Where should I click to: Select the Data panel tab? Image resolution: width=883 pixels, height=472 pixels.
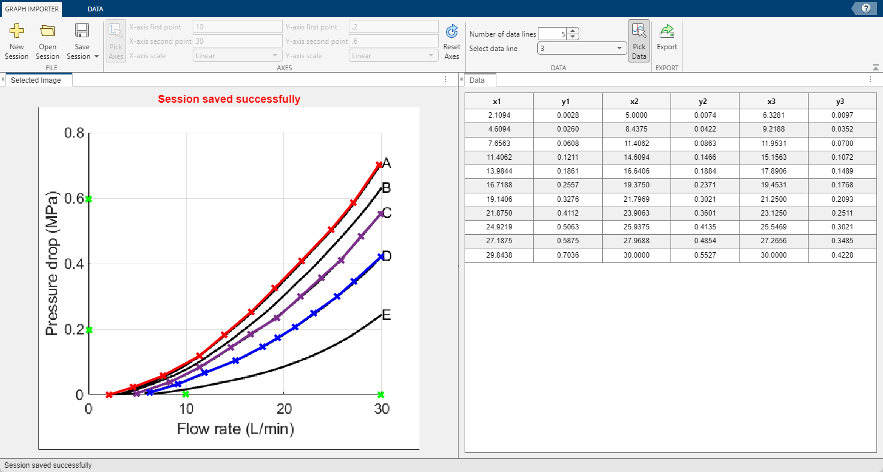[478, 80]
